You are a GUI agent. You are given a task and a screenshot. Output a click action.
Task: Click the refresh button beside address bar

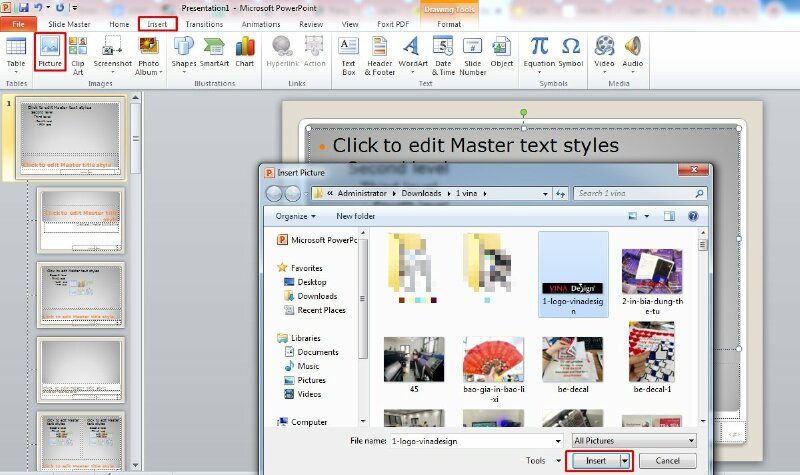pos(561,193)
